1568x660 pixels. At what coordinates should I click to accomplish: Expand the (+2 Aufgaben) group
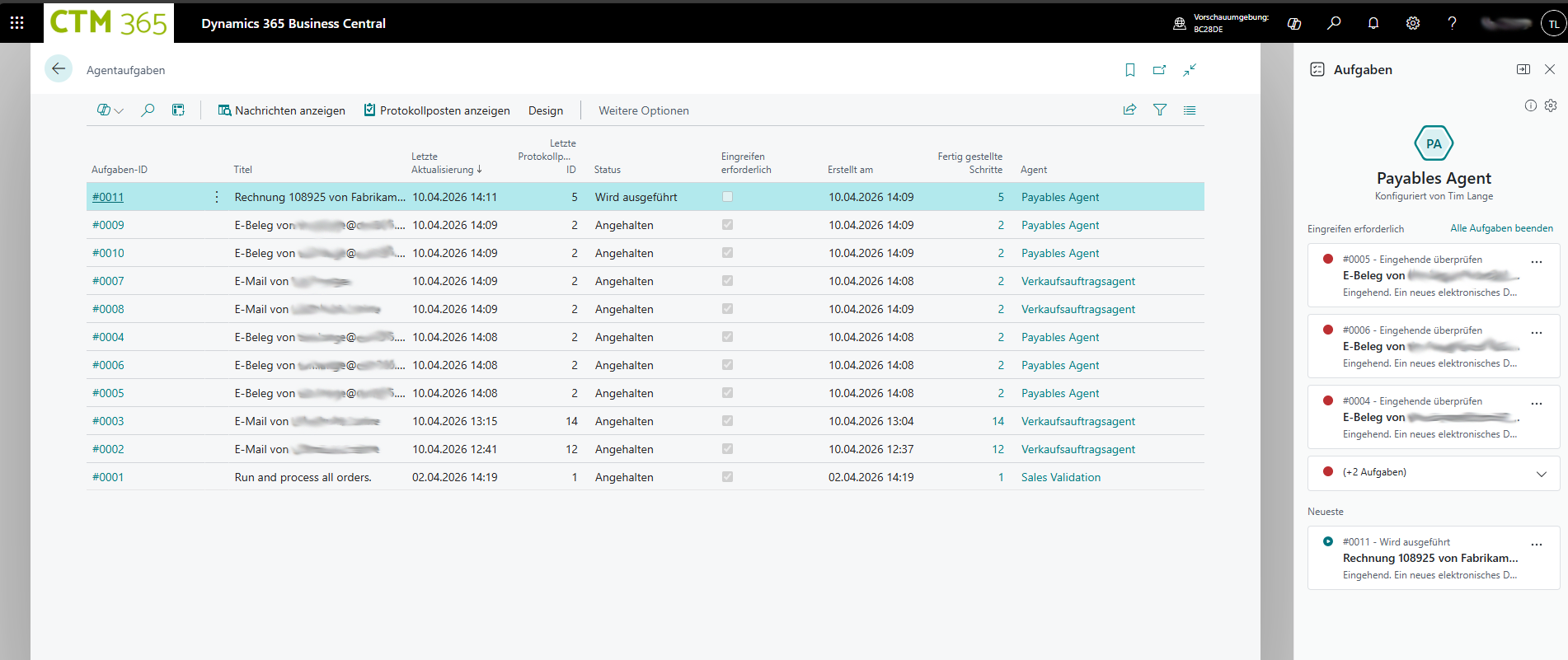1541,473
